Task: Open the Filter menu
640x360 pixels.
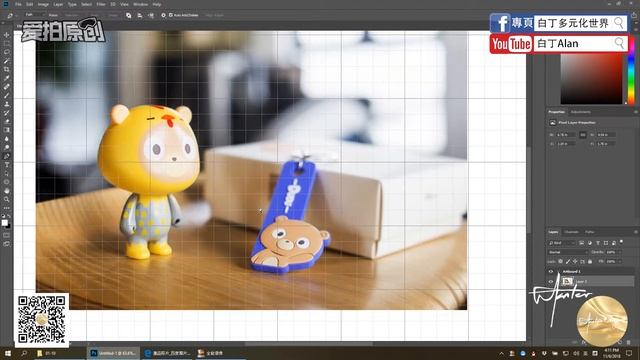Action: pos(101,4)
